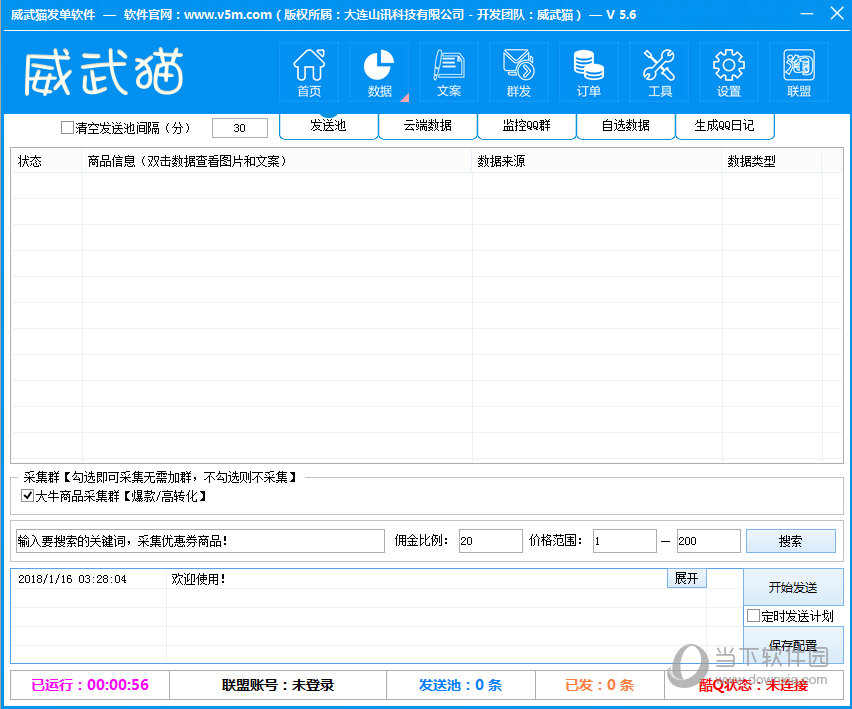The width and height of the screenshot is (852, 709).
Task: Click the 佣金比例 input field
Action: click(490, 541)
